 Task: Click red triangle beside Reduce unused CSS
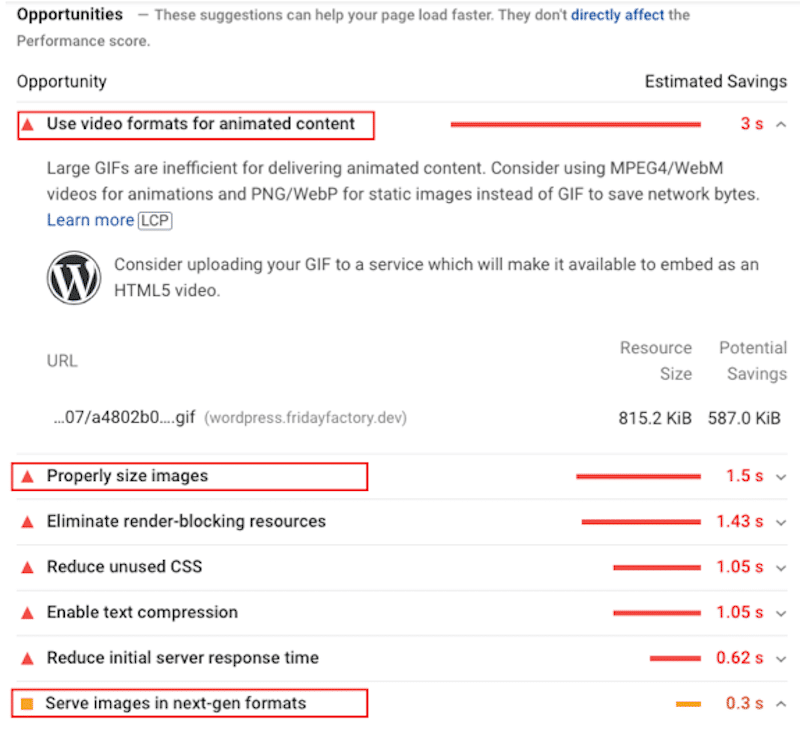pyautogui.click(x=28, y=568)
